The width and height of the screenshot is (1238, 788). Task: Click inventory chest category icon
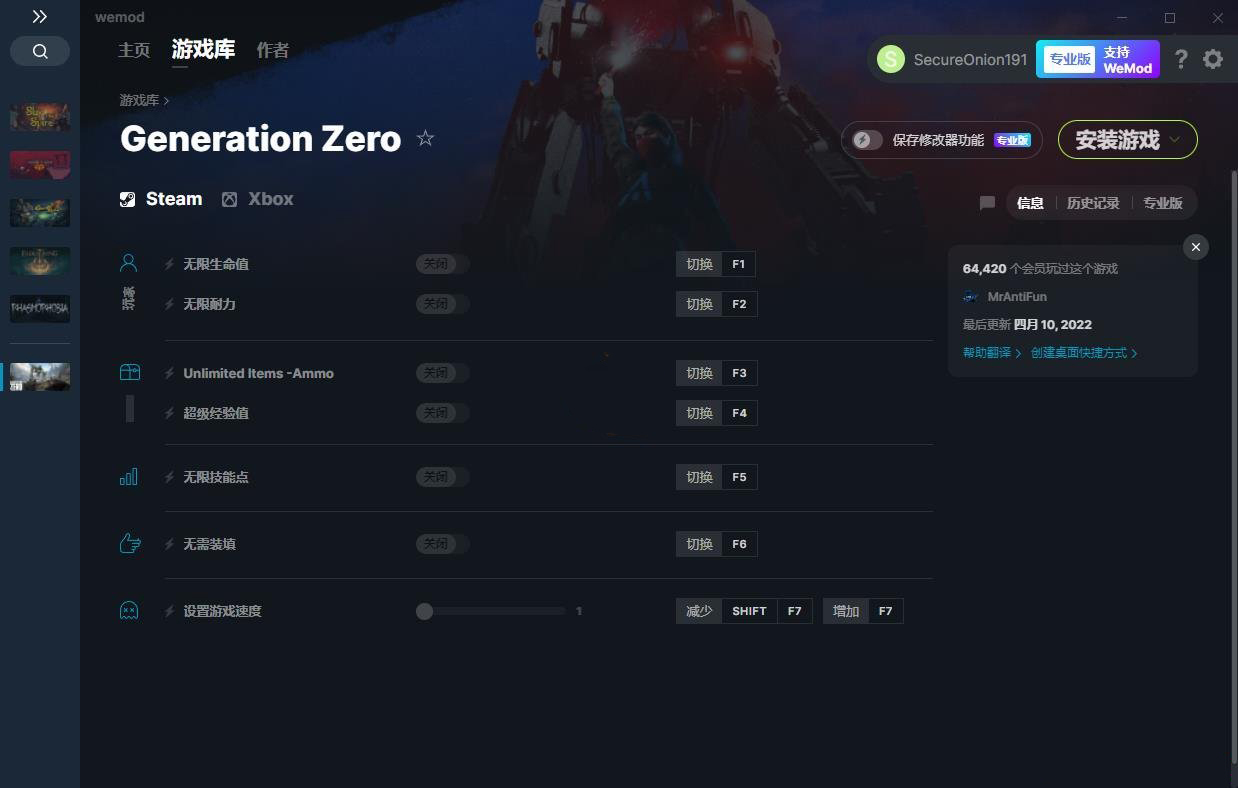[x=130, y=372]
